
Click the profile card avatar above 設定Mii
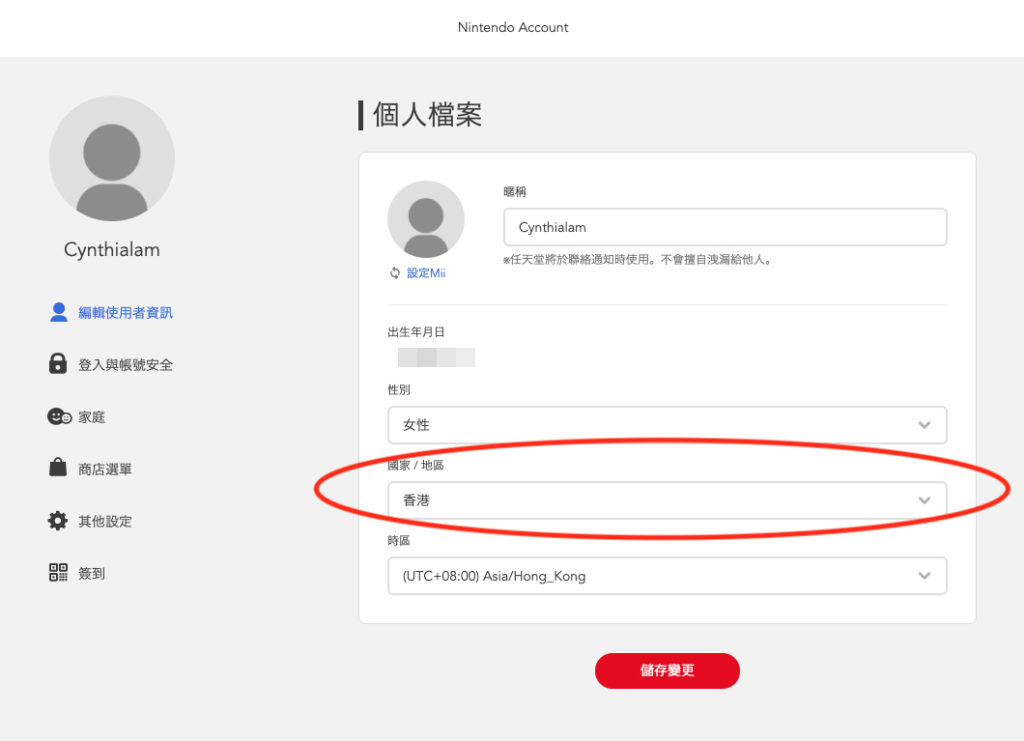(x=426, y=219)
